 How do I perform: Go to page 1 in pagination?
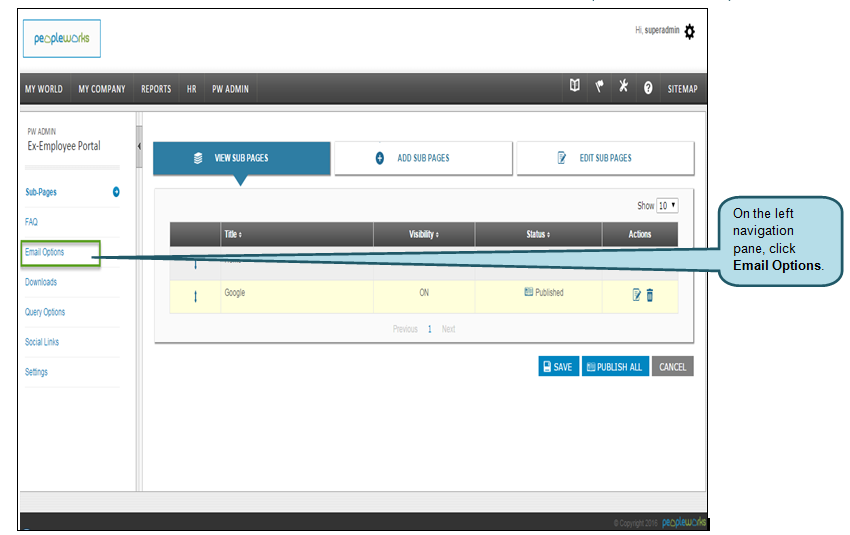point(430,329)
